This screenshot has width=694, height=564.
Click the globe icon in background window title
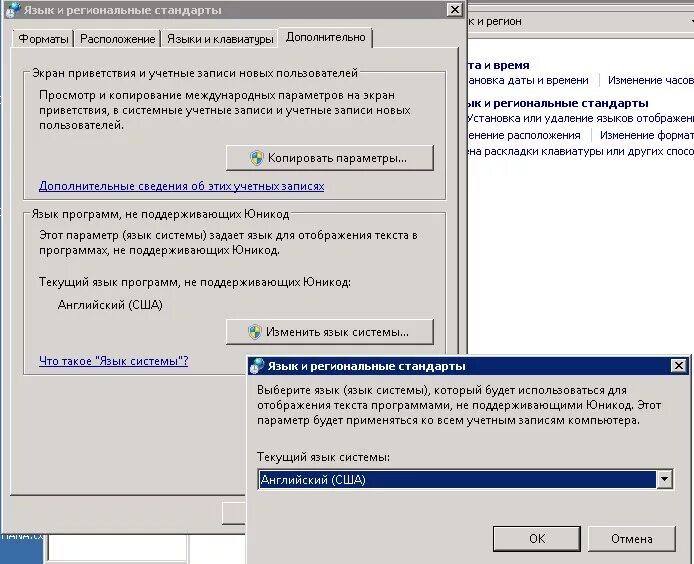pos(13,10)
